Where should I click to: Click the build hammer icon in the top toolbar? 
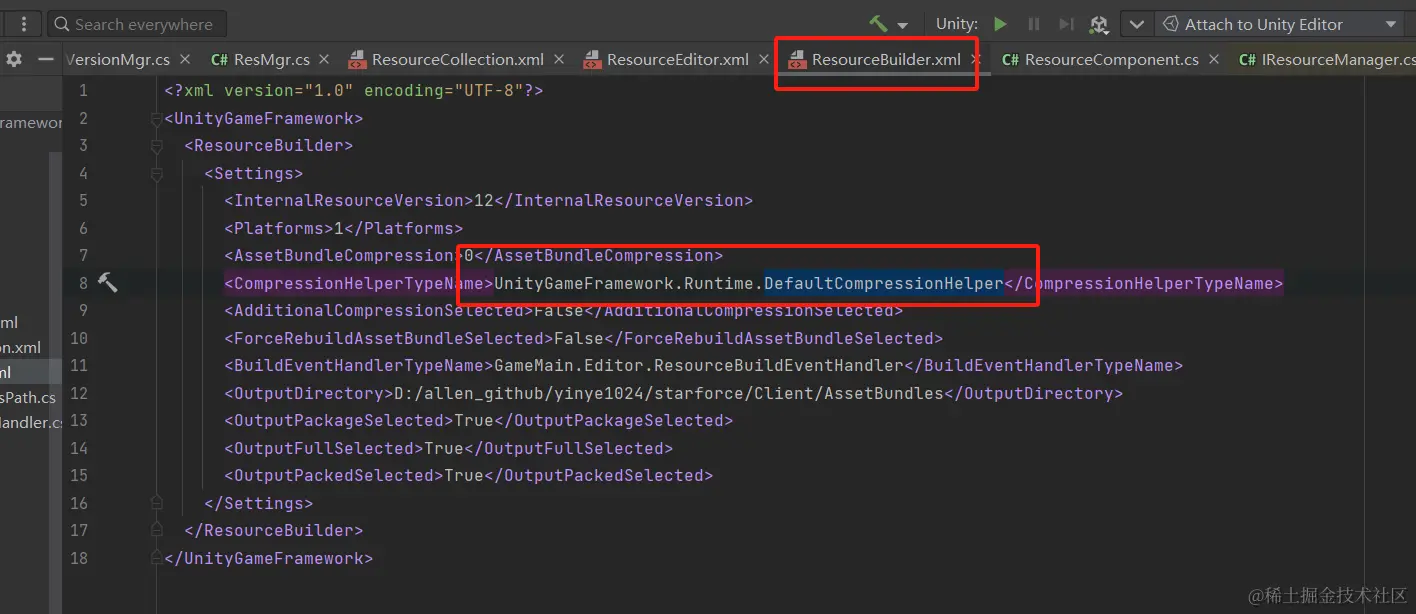pyautogui.click(x=878, y=24)
